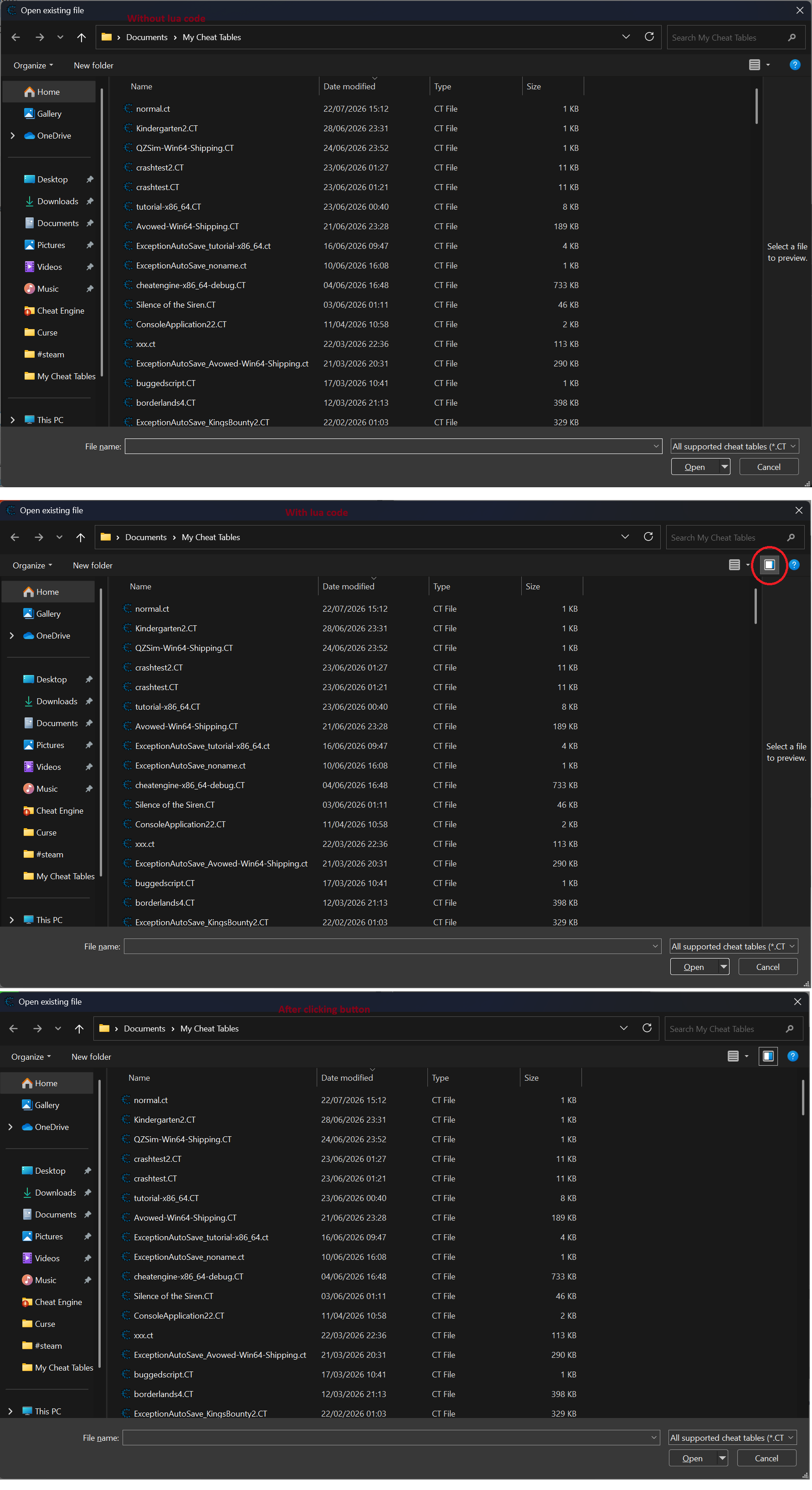Click the view layout icon in the top dialog
Viewport: 812px width, 1490px height.
point(754,65)
